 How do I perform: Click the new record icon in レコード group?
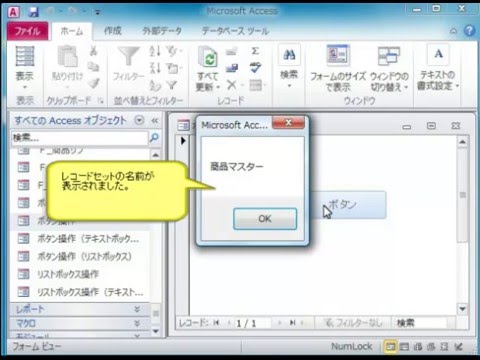[232, 51]
